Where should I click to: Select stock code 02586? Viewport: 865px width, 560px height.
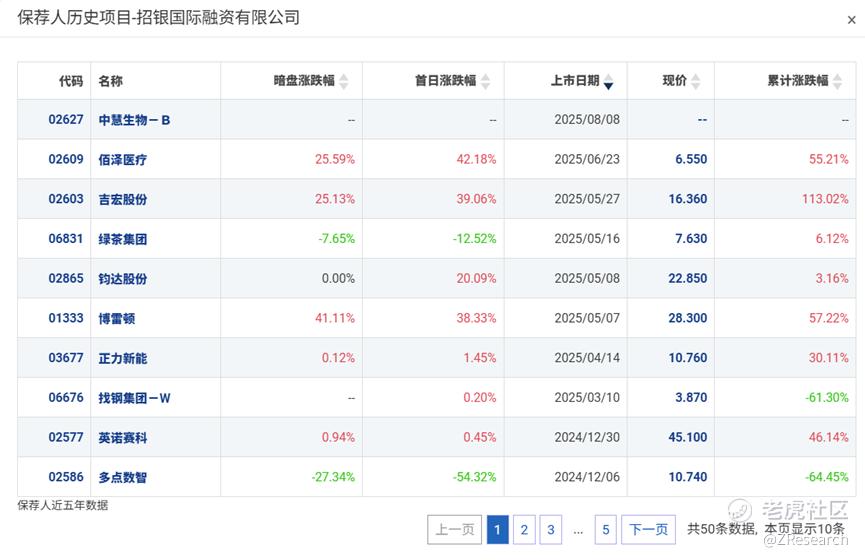[66, 477]
